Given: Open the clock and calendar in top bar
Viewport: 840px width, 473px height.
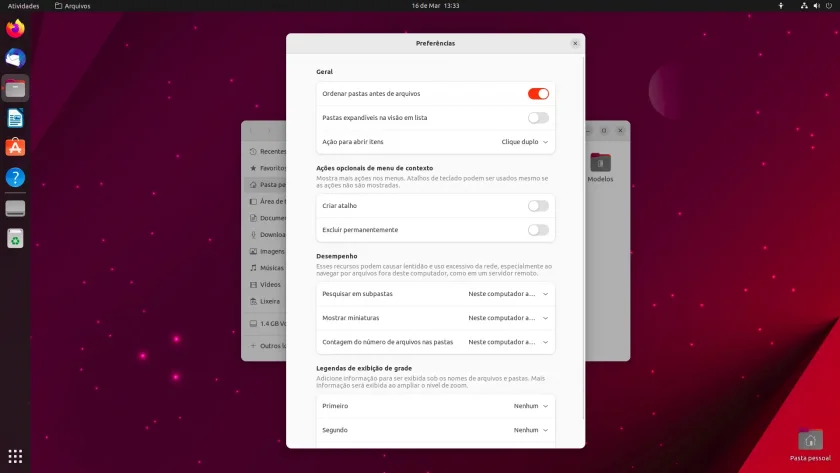Looking at the screenshot, I should 435,5.
